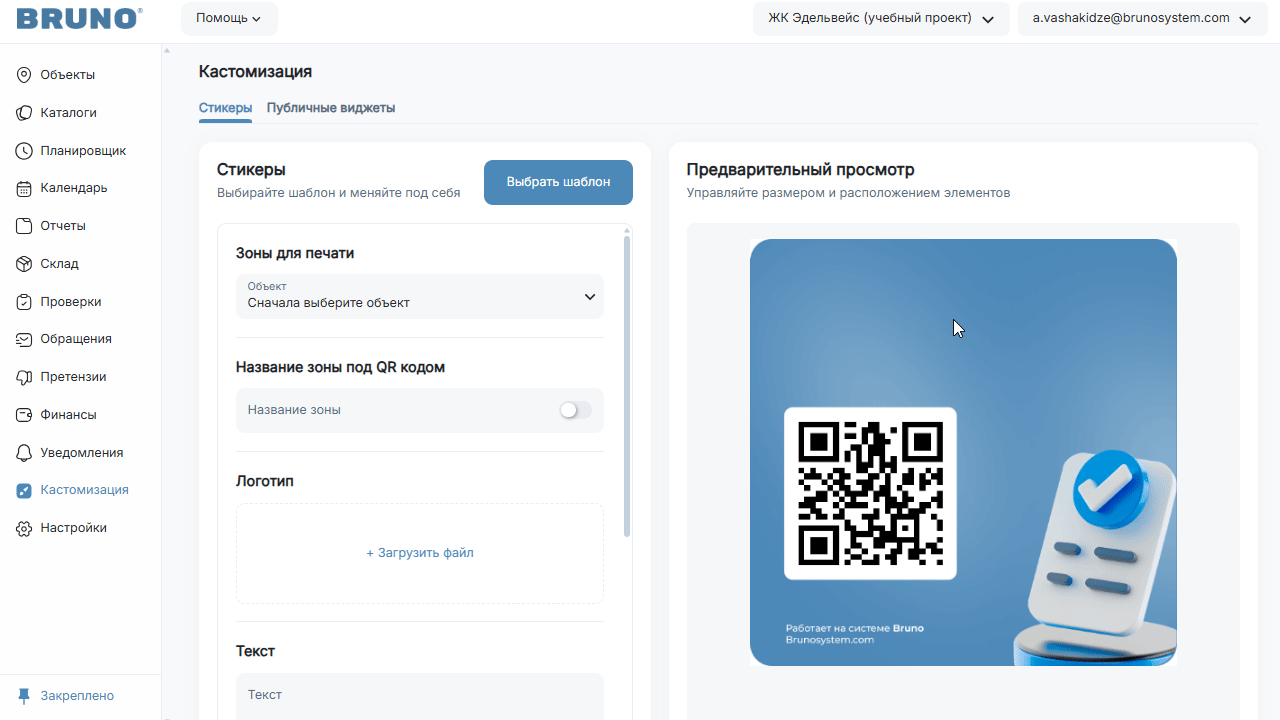Click the Проверки clipboard icon
Screen dimensions: 1280x720
(x=24, y=302)
